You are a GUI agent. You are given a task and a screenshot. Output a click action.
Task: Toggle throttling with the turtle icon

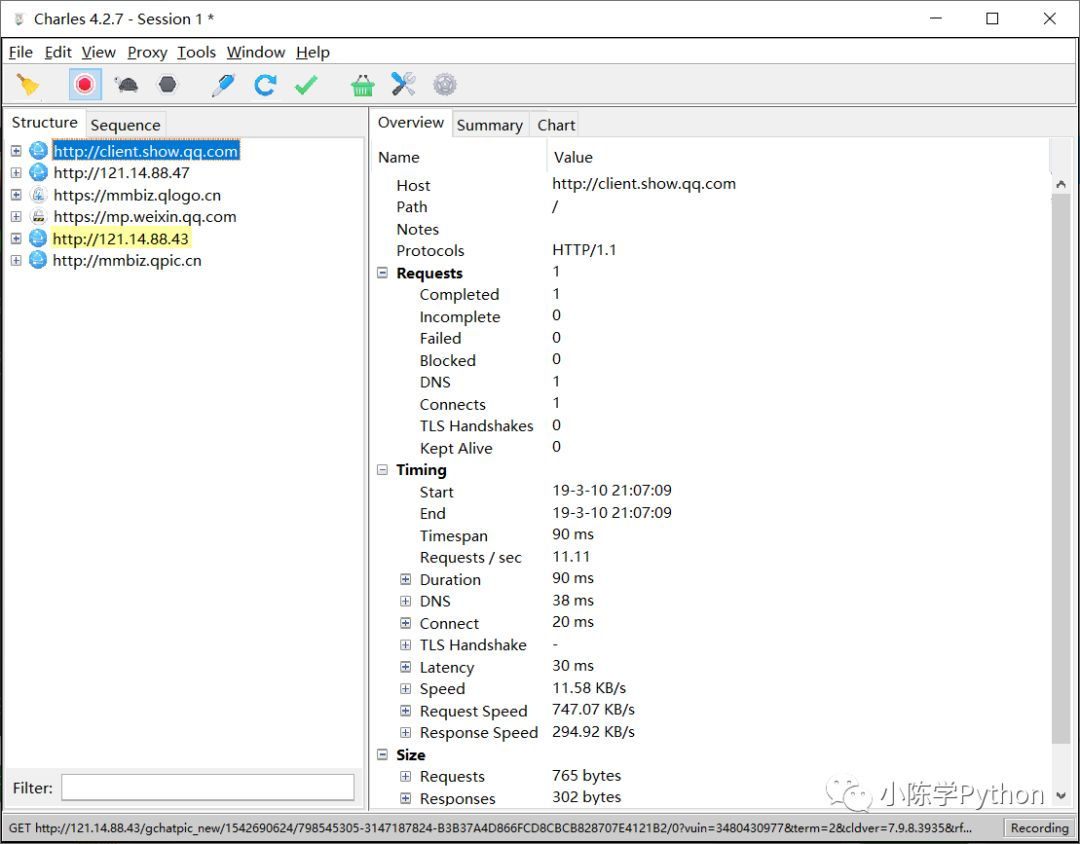coord(127,85)
